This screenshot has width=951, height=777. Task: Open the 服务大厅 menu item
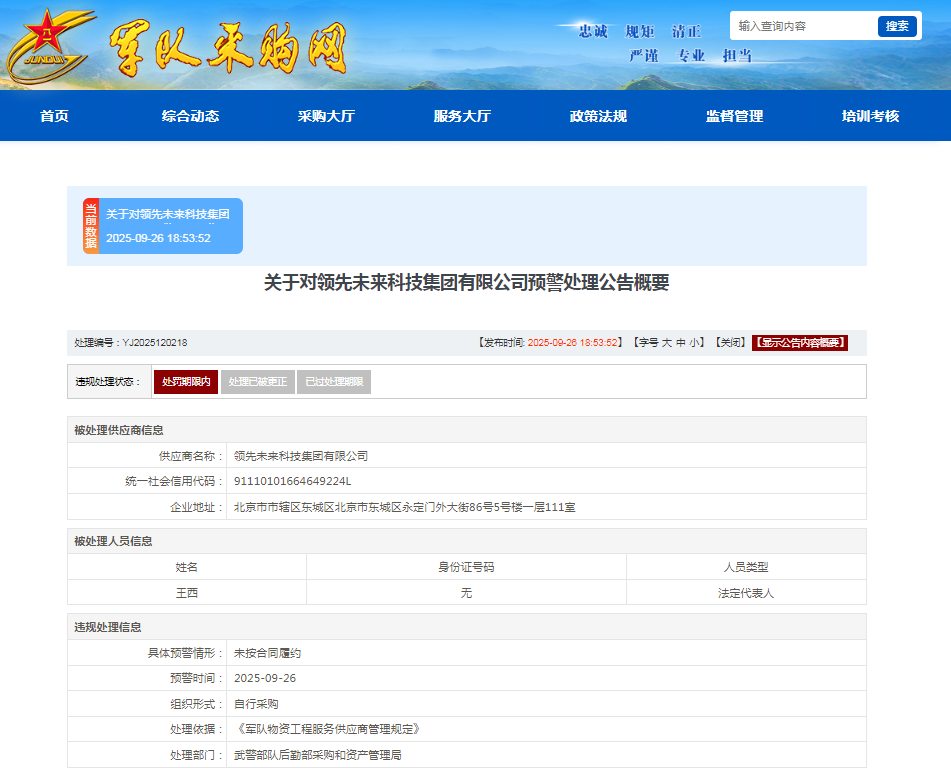462,116
